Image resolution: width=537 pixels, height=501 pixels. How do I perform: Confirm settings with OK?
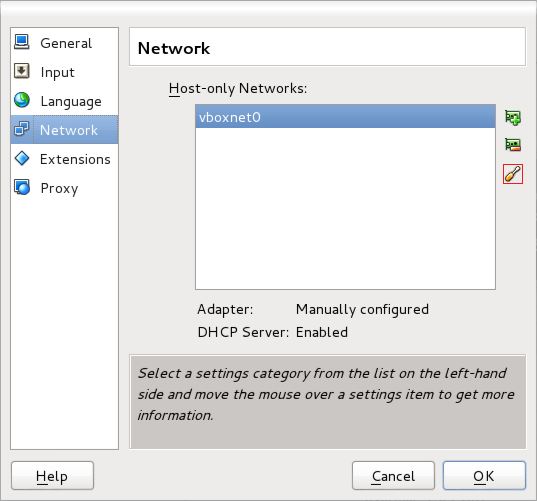(x=484, y=476)
